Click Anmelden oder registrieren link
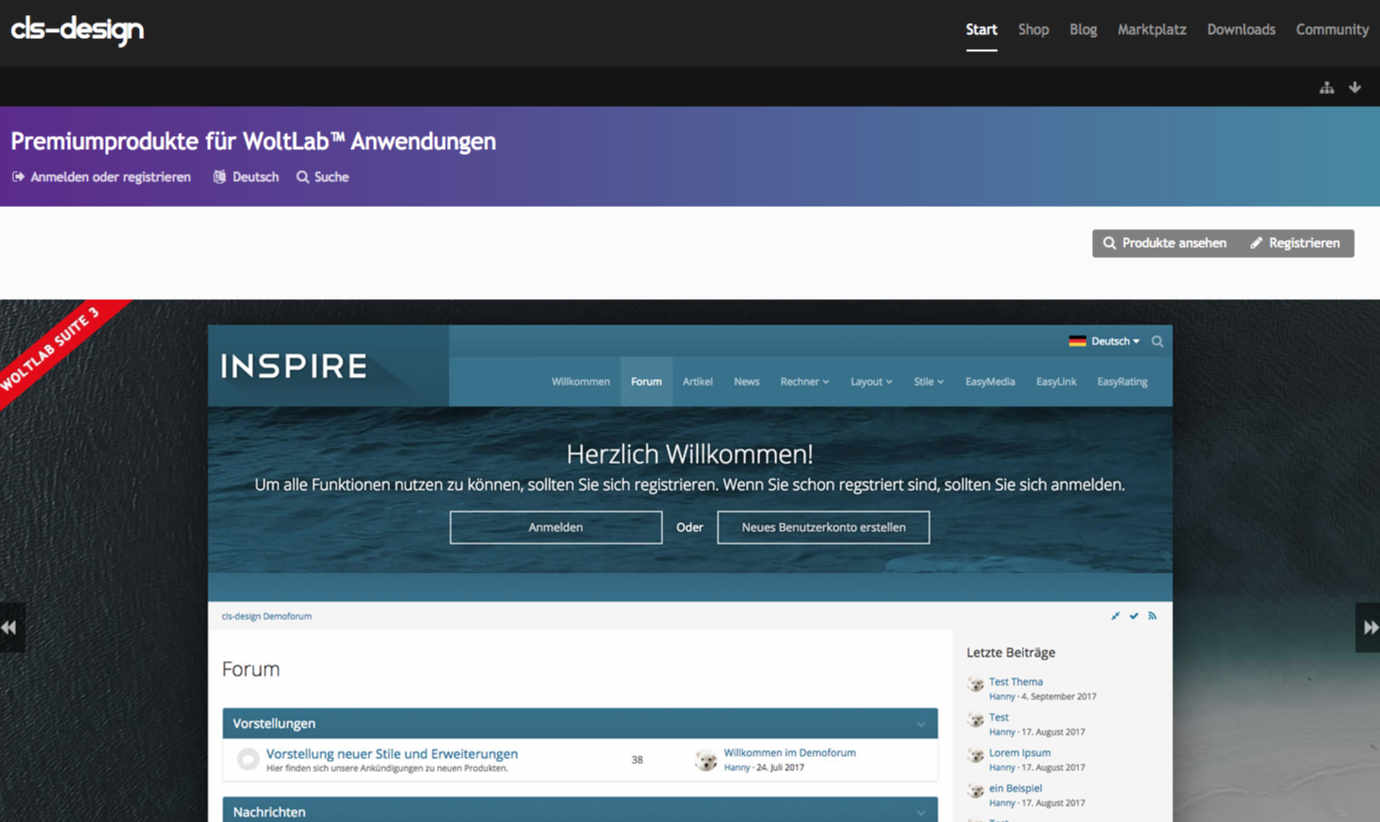This screenshot has width=1380, height=822. (101, 177)
